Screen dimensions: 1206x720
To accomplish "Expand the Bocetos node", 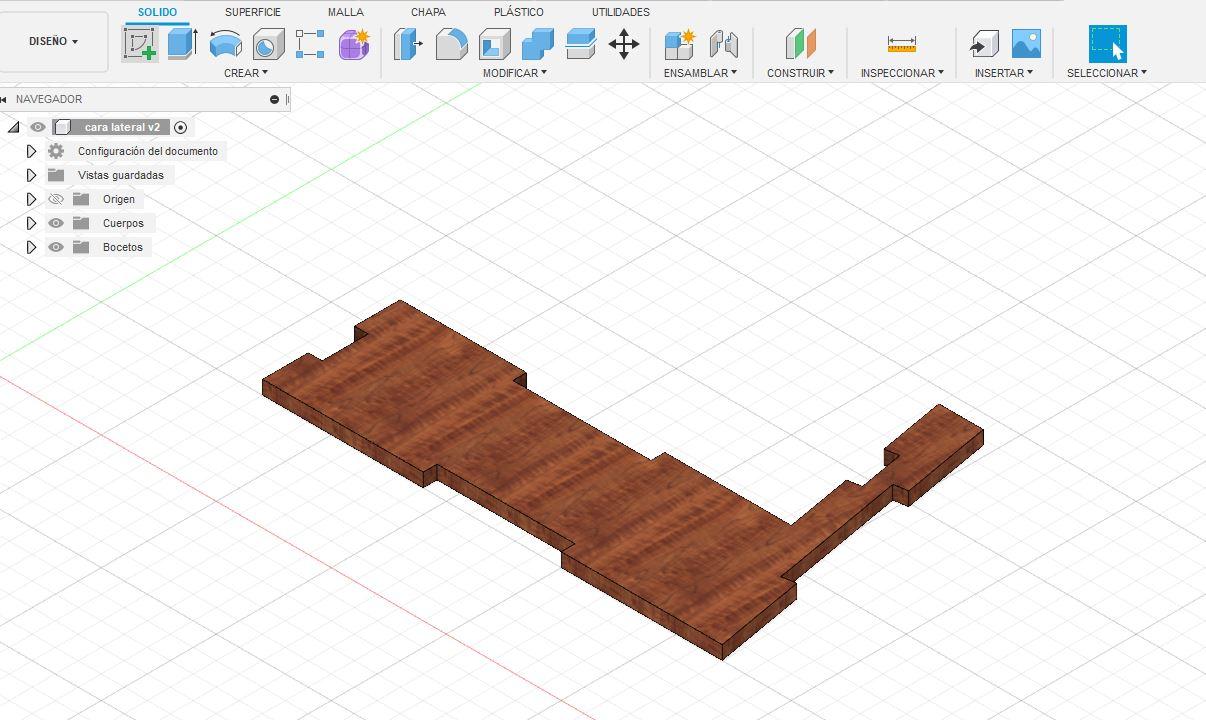I will (31, 247).
